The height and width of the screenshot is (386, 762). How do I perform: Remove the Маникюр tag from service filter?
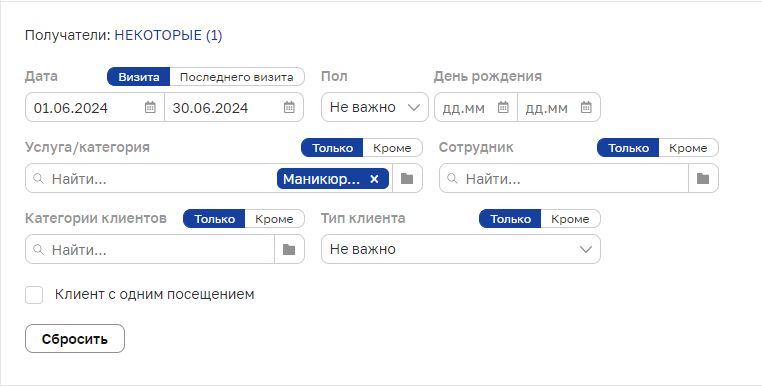[374, 179]
